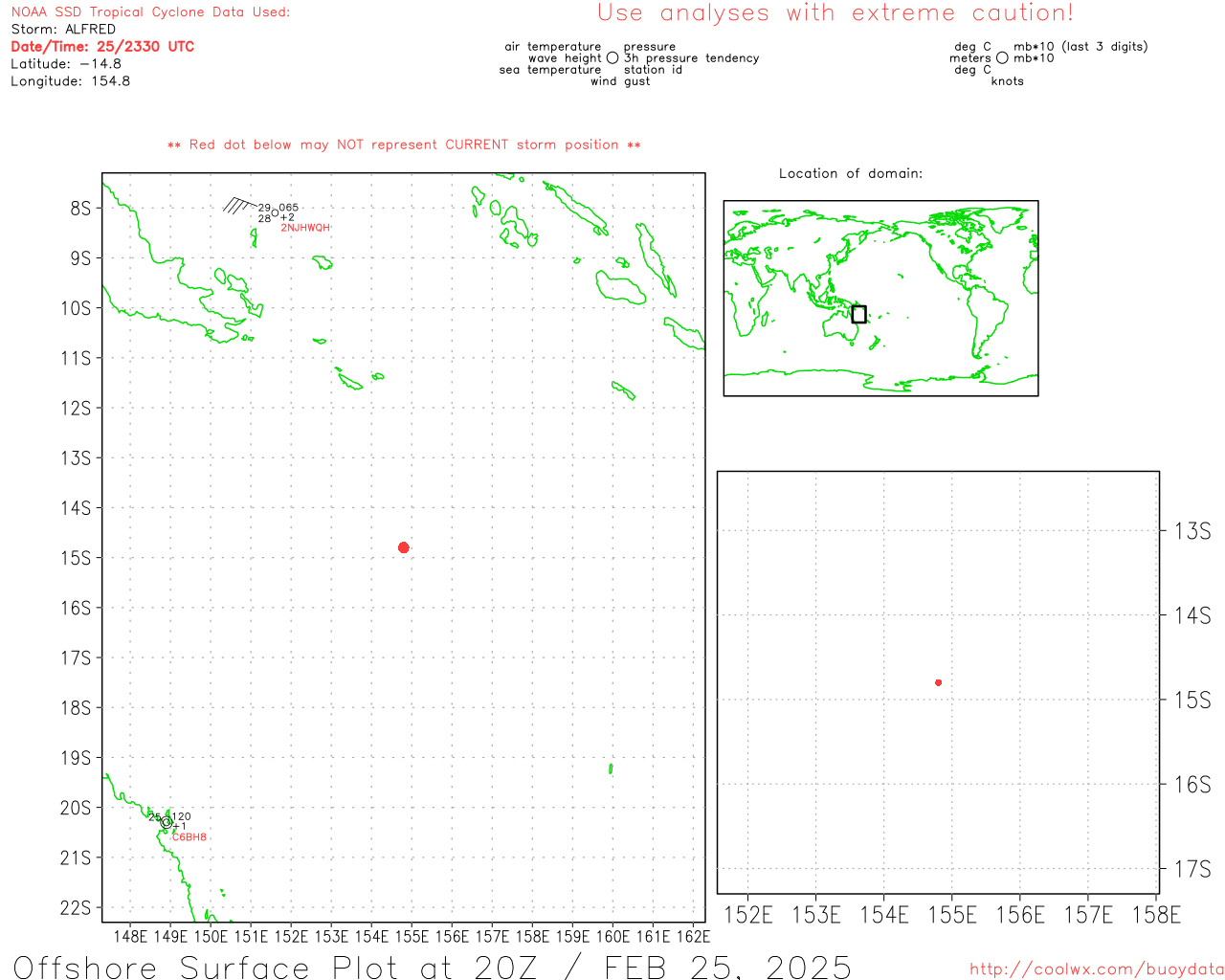This screenshot has height=980, width=1225.
Task: Click the 17S label on the inset map
Action: point(1192,870)
